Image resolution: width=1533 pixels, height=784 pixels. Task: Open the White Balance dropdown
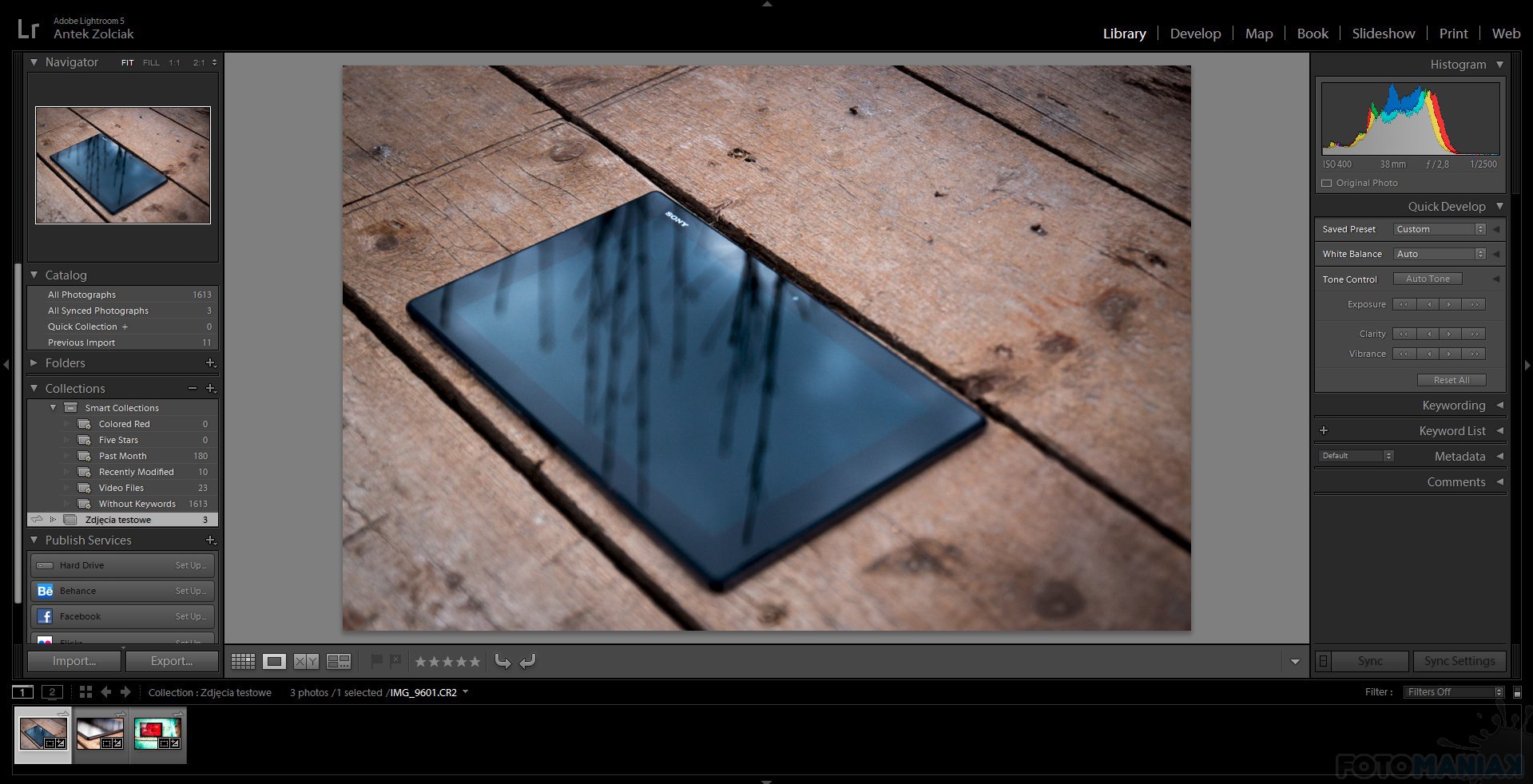1440,254
